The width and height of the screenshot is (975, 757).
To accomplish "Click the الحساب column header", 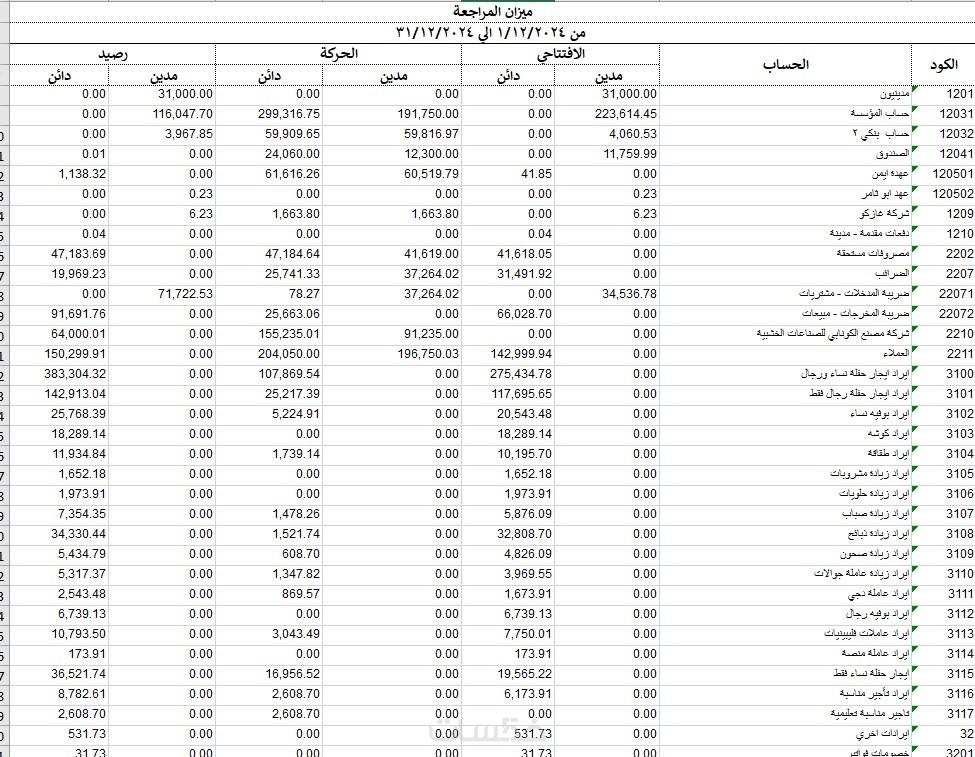I will point(785,65).
